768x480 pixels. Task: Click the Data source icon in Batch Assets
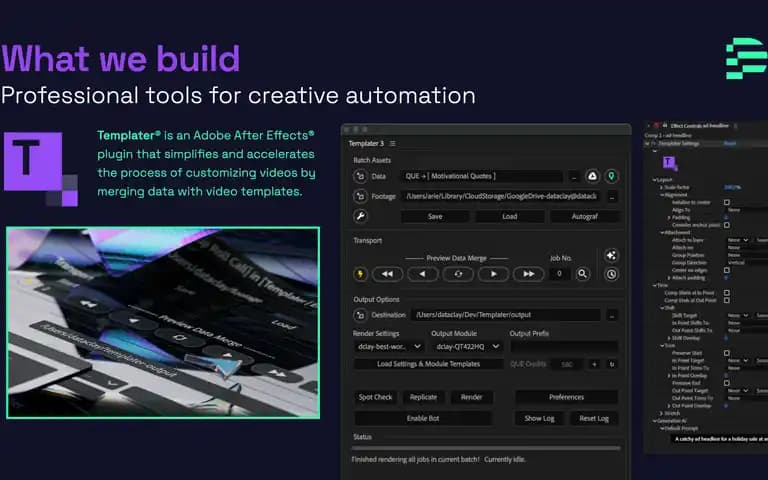coord(360,176)
